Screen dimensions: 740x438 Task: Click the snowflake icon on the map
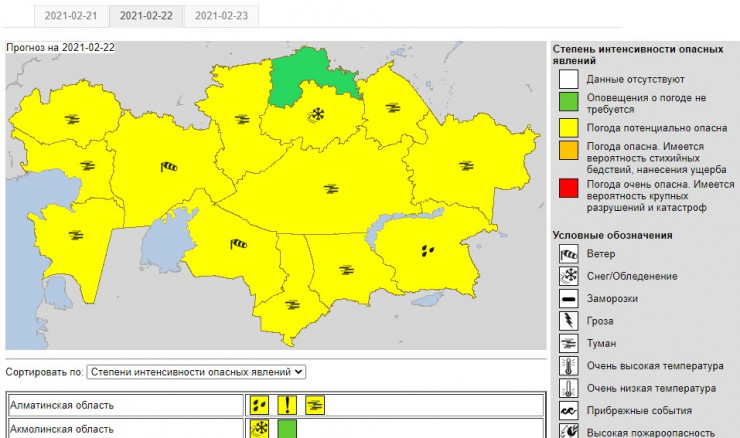(318, 114)
